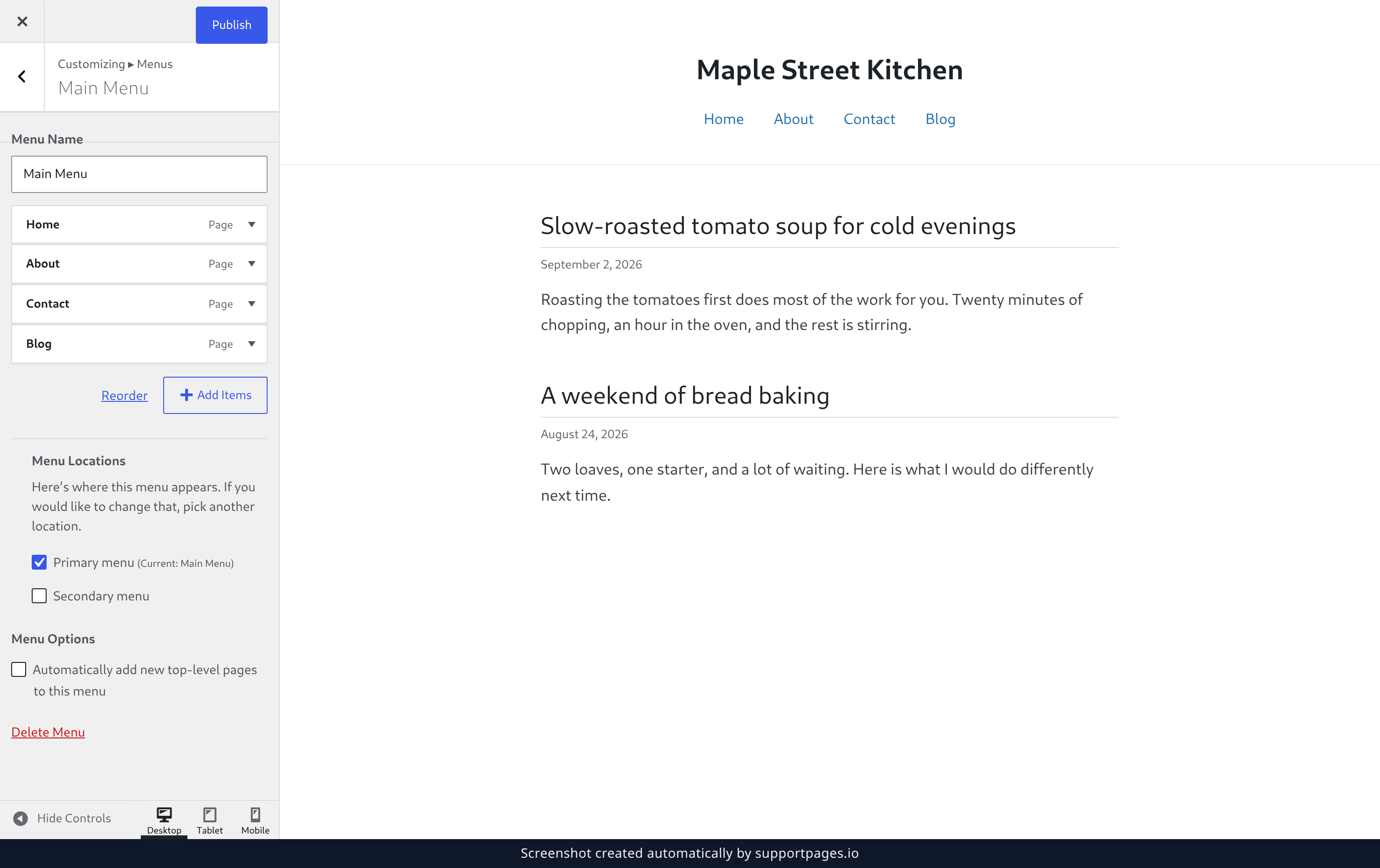Expand the About menu item arrow

pyautogui.click(x=252, y=263)
